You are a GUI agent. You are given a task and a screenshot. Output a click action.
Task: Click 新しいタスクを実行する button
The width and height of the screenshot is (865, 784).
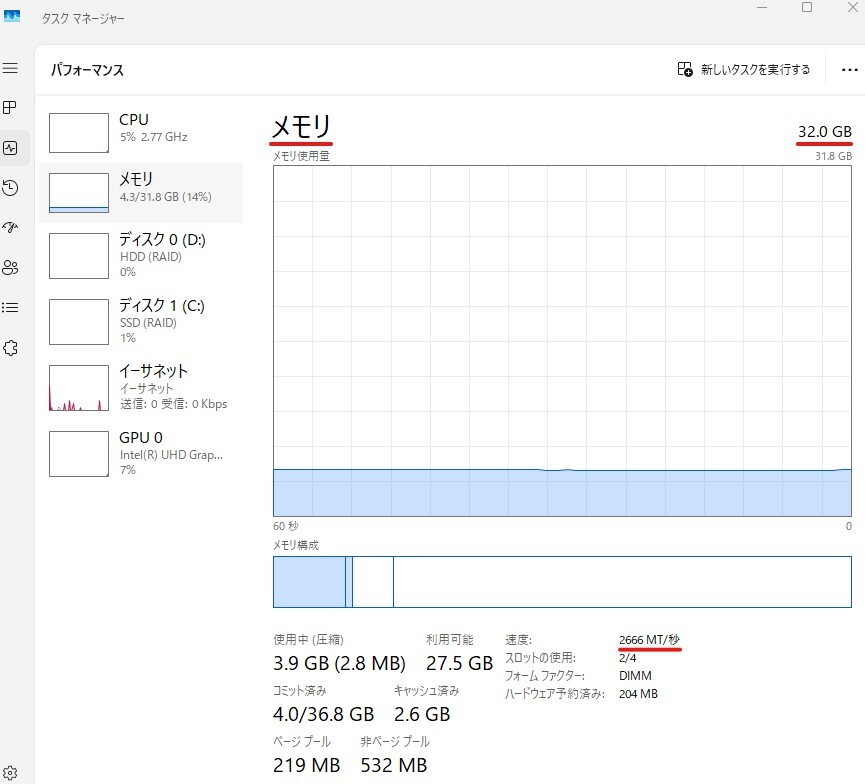[744, 70]
